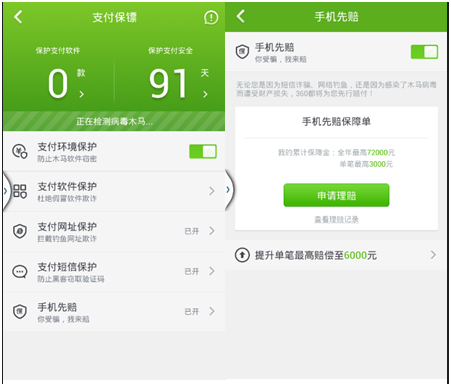This screenshot has height=386, width=451.
Task: Expand the 支付短信保护 row chevron
Action: [212, 271]
